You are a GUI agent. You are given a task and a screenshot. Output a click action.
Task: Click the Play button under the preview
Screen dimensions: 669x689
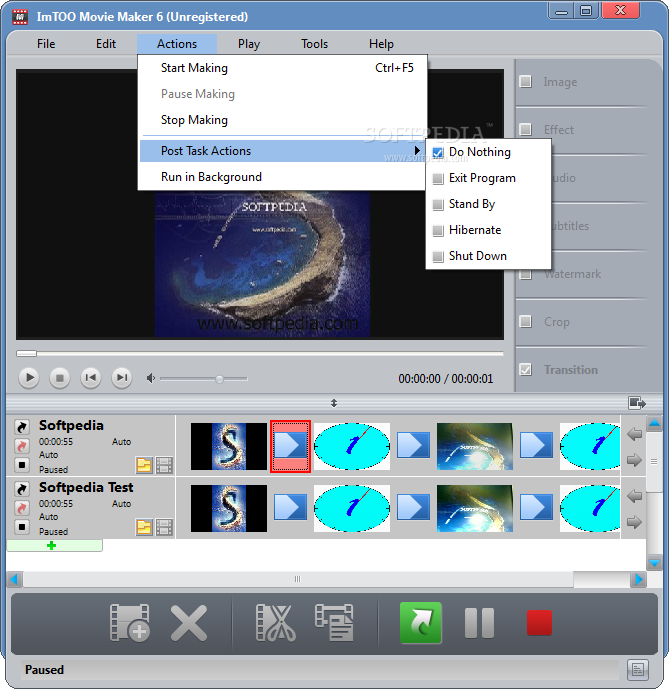pos(29,378)
